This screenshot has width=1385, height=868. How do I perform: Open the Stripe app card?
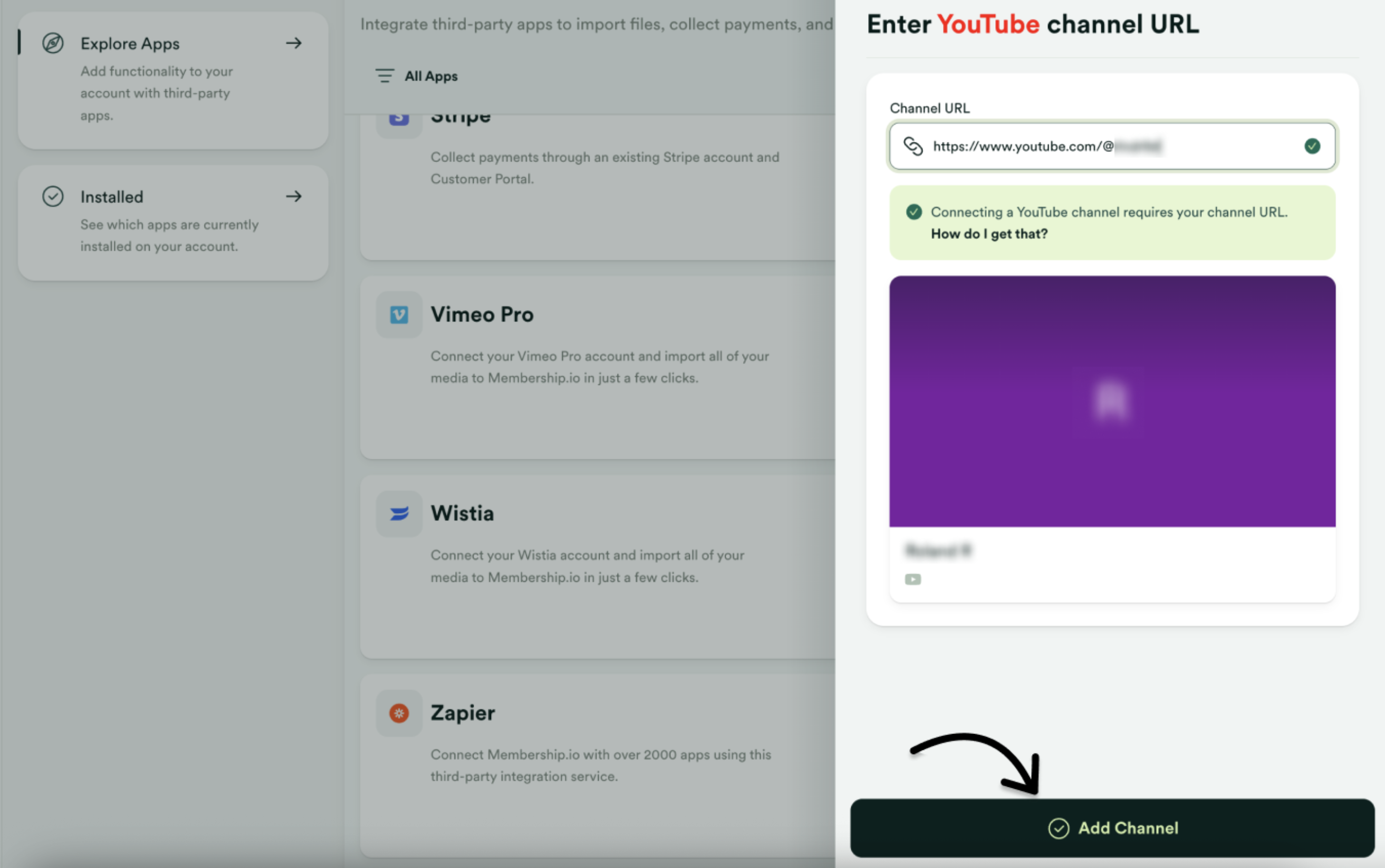tap(598, 187)
